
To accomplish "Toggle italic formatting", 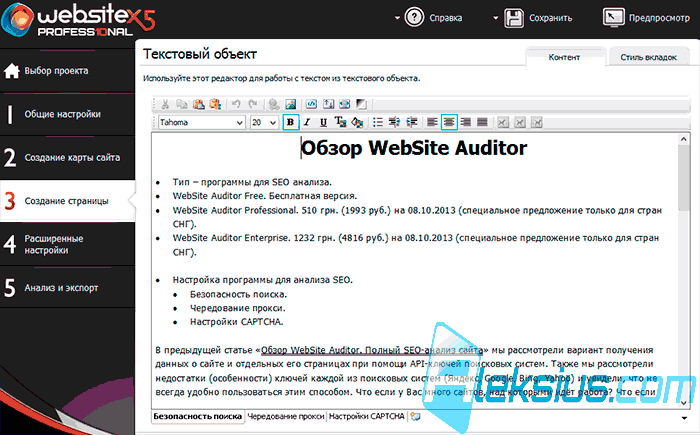I will click(x=307, y=122).
